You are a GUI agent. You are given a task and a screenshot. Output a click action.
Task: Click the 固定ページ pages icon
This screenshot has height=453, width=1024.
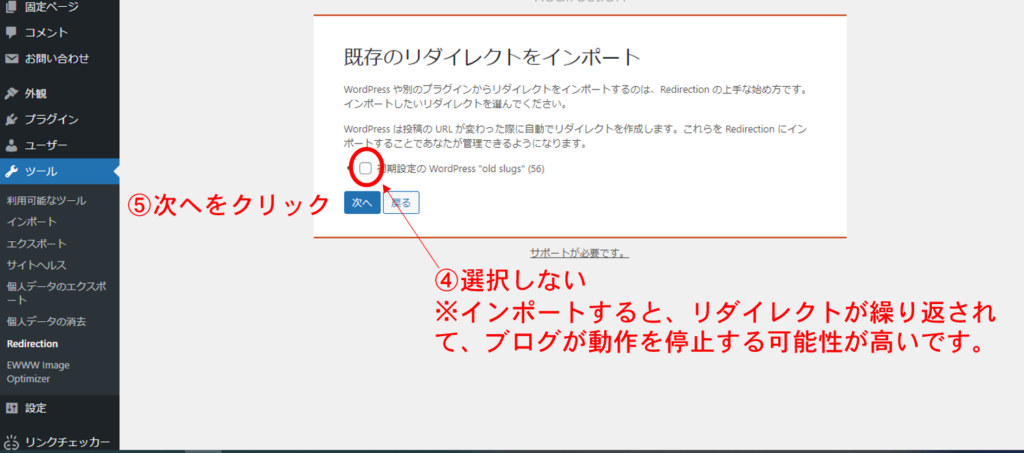(11, 7)
